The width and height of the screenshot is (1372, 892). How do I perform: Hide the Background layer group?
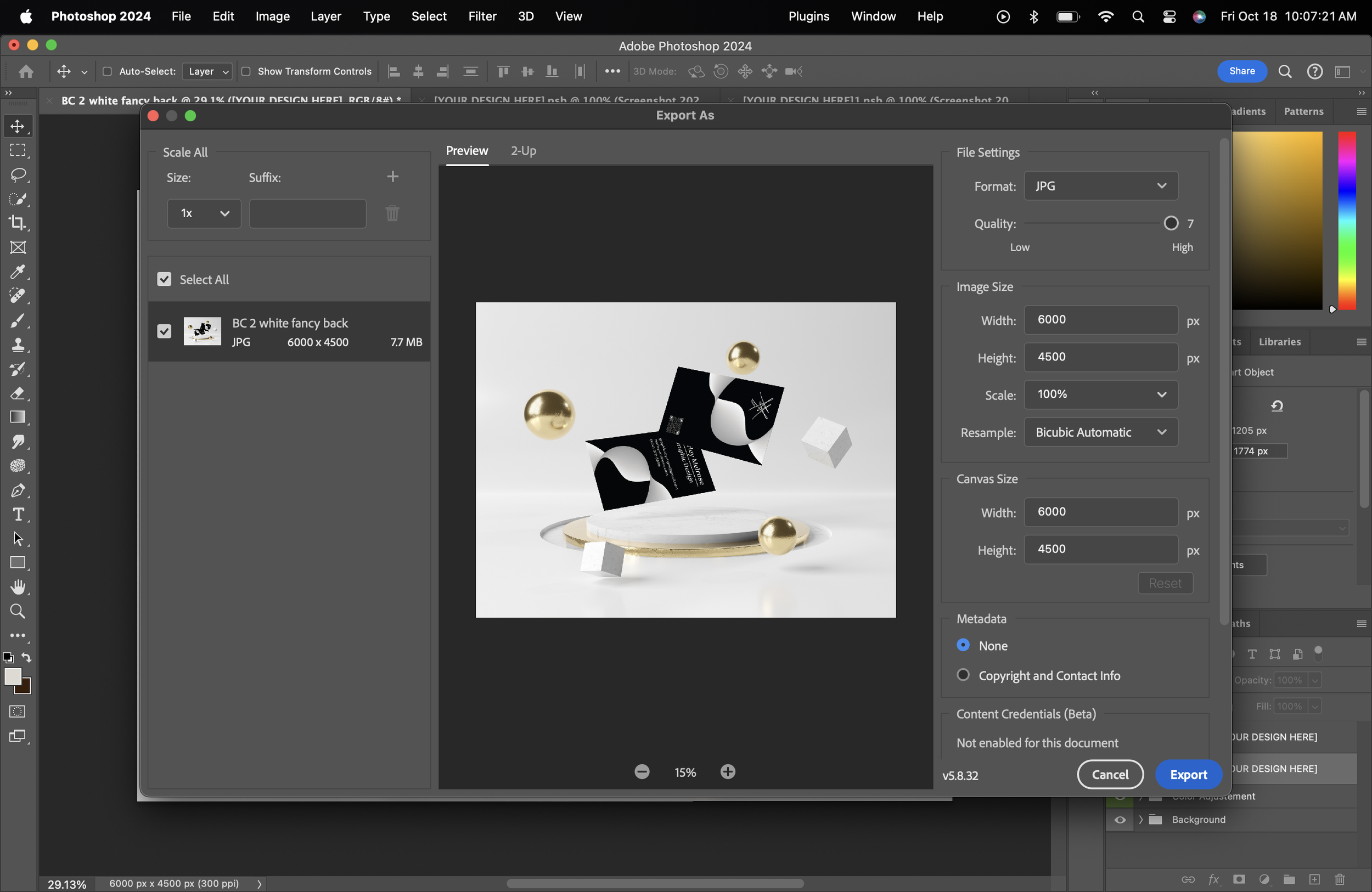point(1120,820)
